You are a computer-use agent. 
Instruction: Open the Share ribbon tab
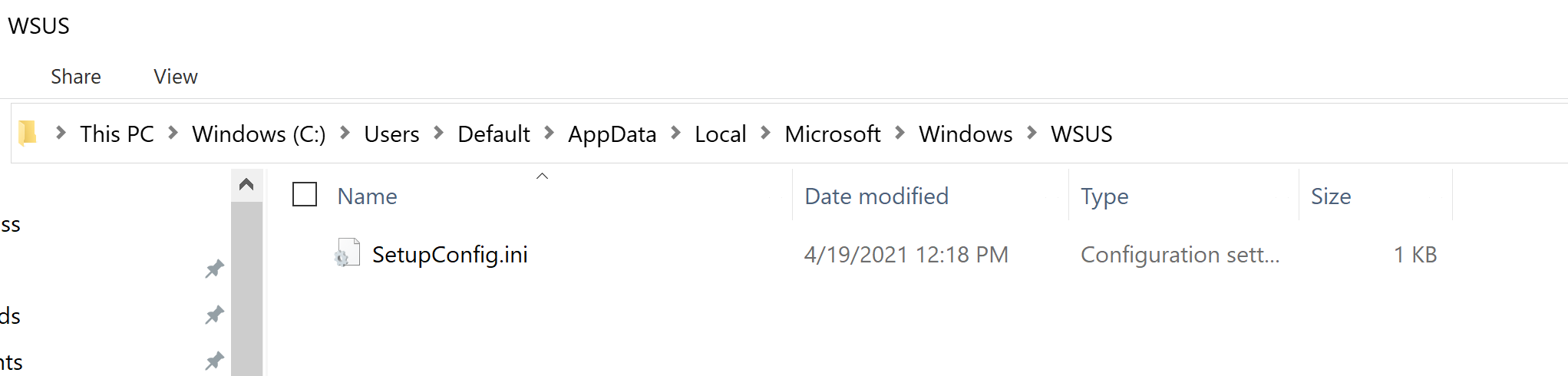point(76,77)
